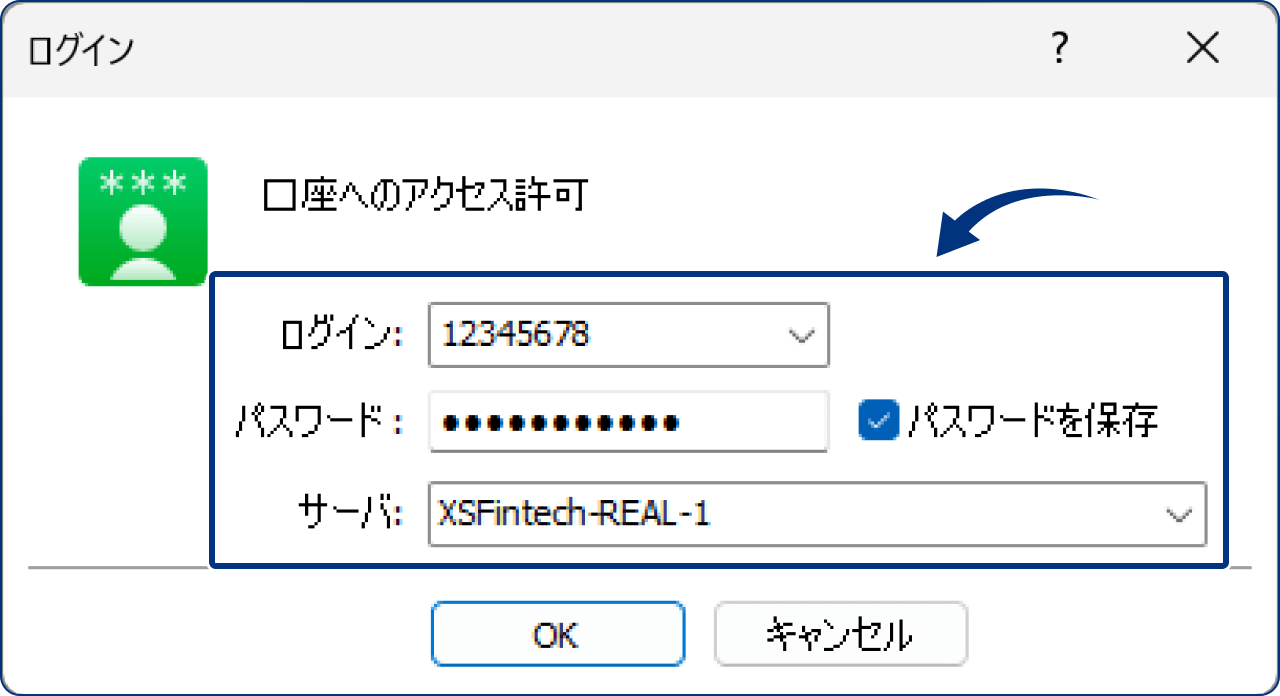Select the XSFintech-REAL-1 server field

pyautogui.click(x=700, y=514)
